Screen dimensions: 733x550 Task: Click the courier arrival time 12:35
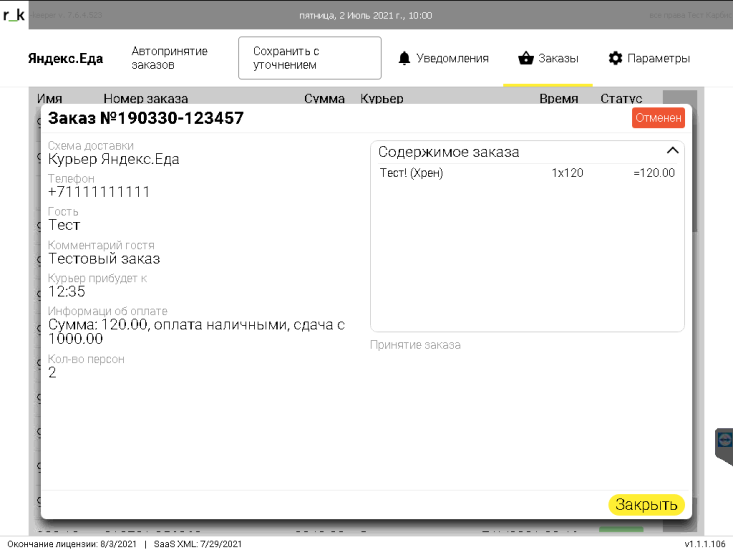tap(67, 292)
